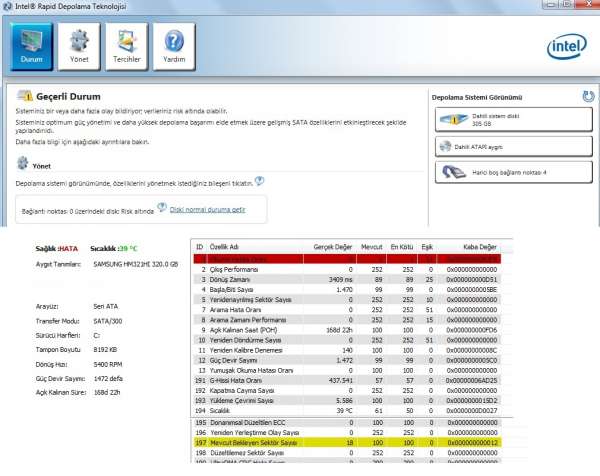Select the Çıkış Performansı row
Image resolution: width=600 pixels, height=476 pixels.
point(347,269)
